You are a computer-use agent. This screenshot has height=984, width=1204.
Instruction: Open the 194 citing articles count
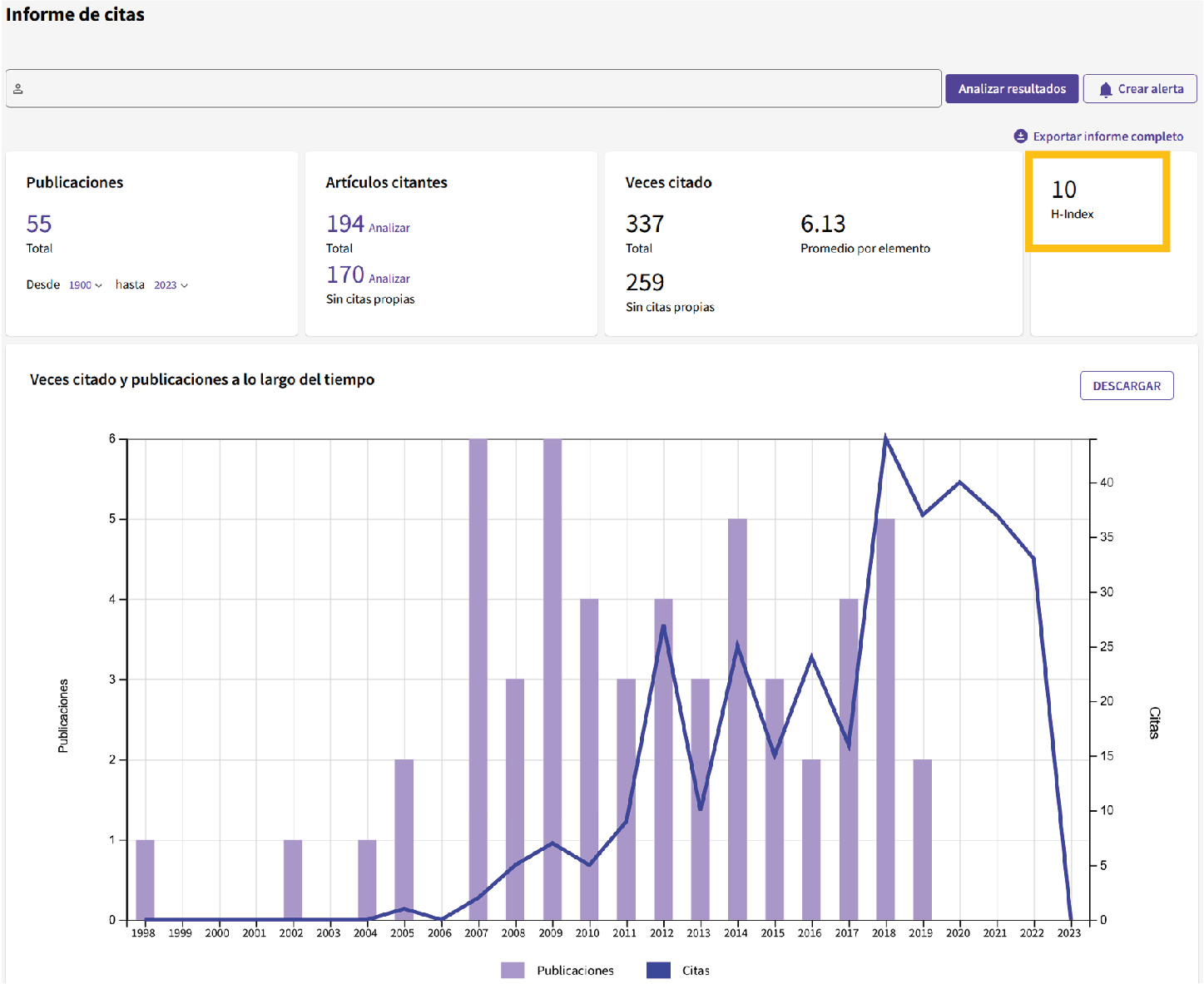pyautogui.click(x=345, y=224)
